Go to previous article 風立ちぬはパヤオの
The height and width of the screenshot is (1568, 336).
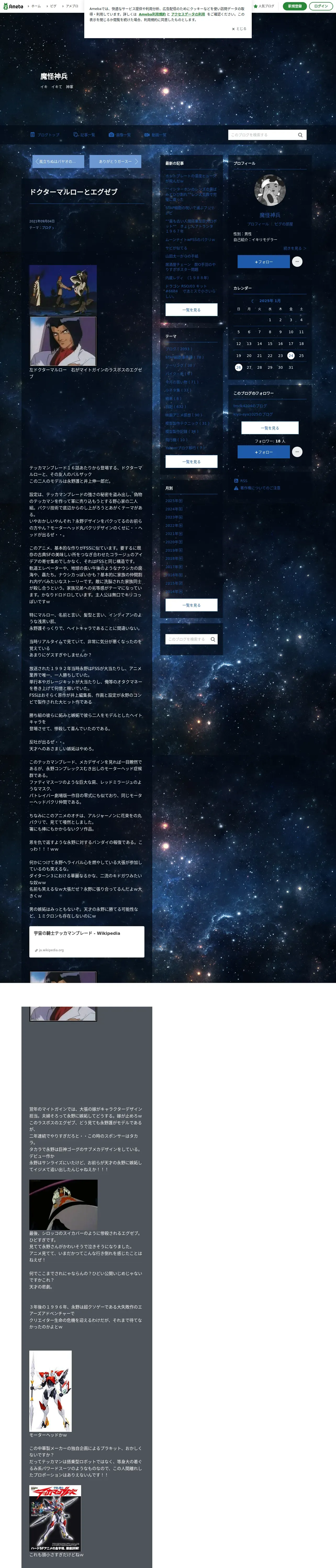58,161
